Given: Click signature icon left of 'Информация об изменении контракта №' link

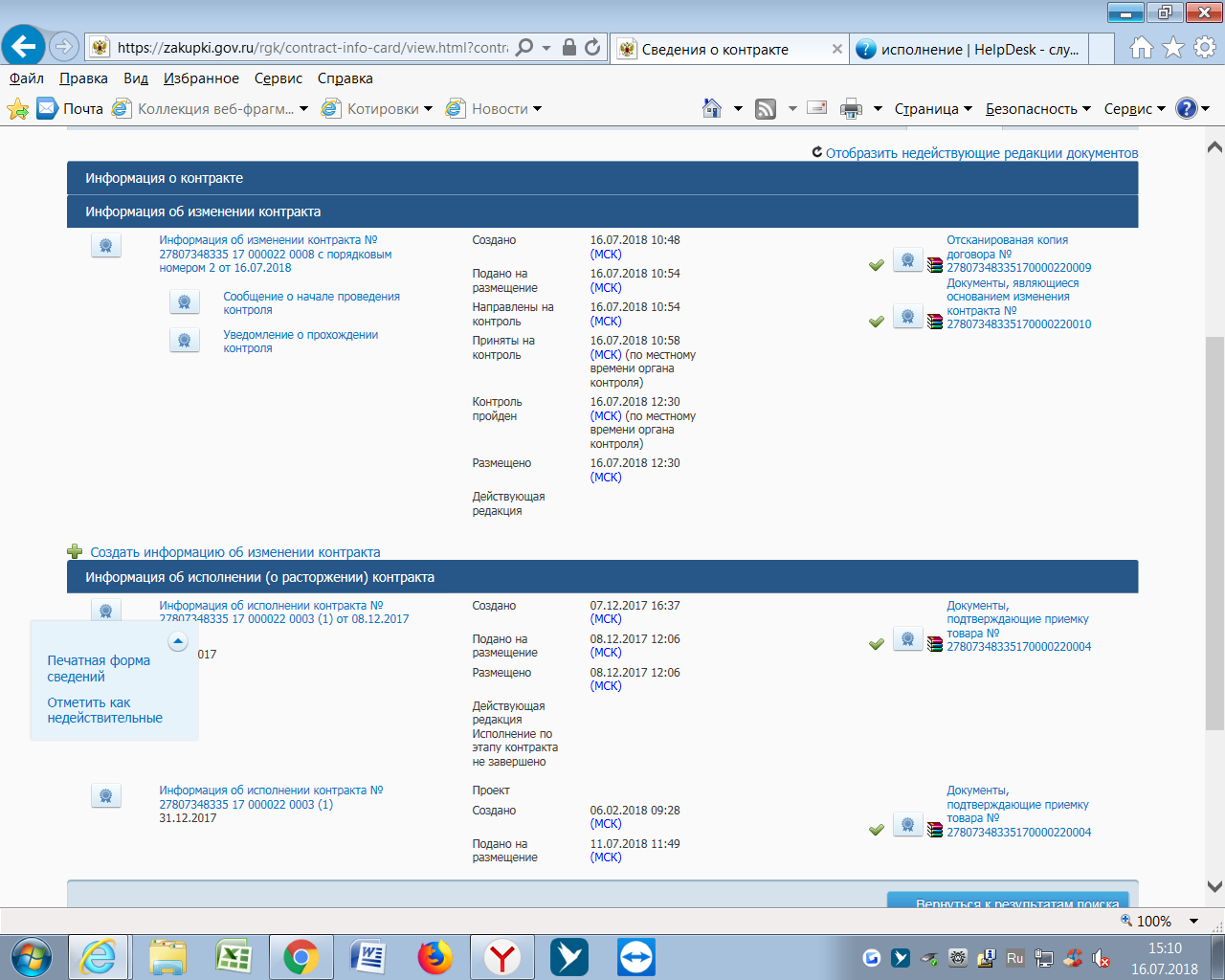Looking at the screenshot, I should pos(105,246).
